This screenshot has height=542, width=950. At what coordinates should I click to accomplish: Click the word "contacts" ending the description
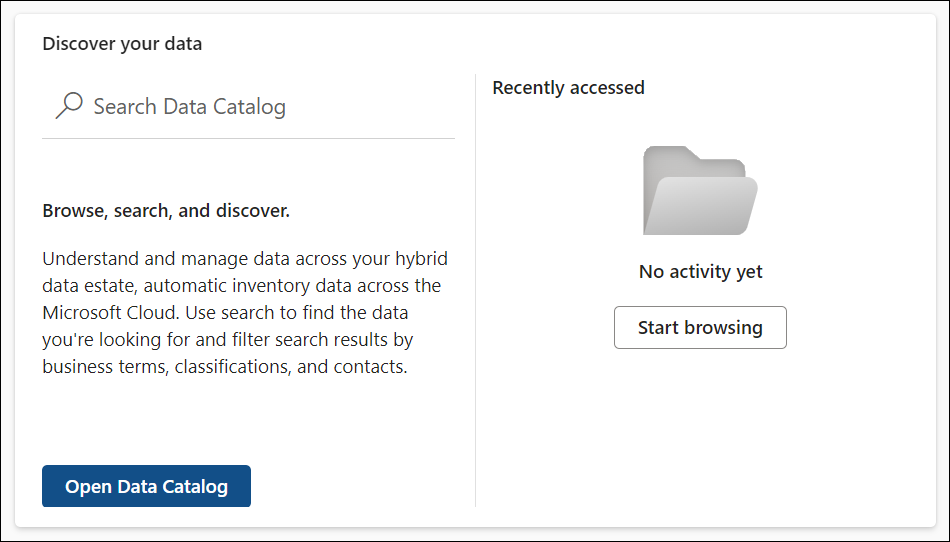[369, 367]
